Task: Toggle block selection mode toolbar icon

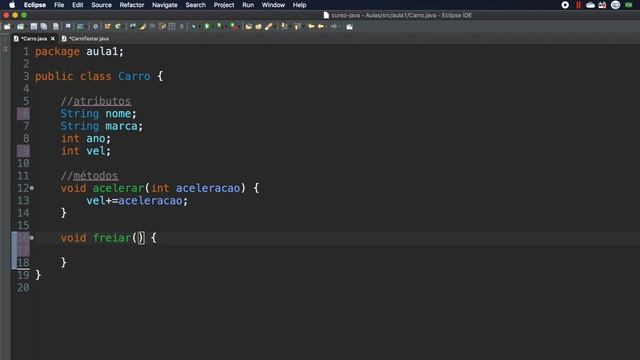Action: (x=172, y=27)
